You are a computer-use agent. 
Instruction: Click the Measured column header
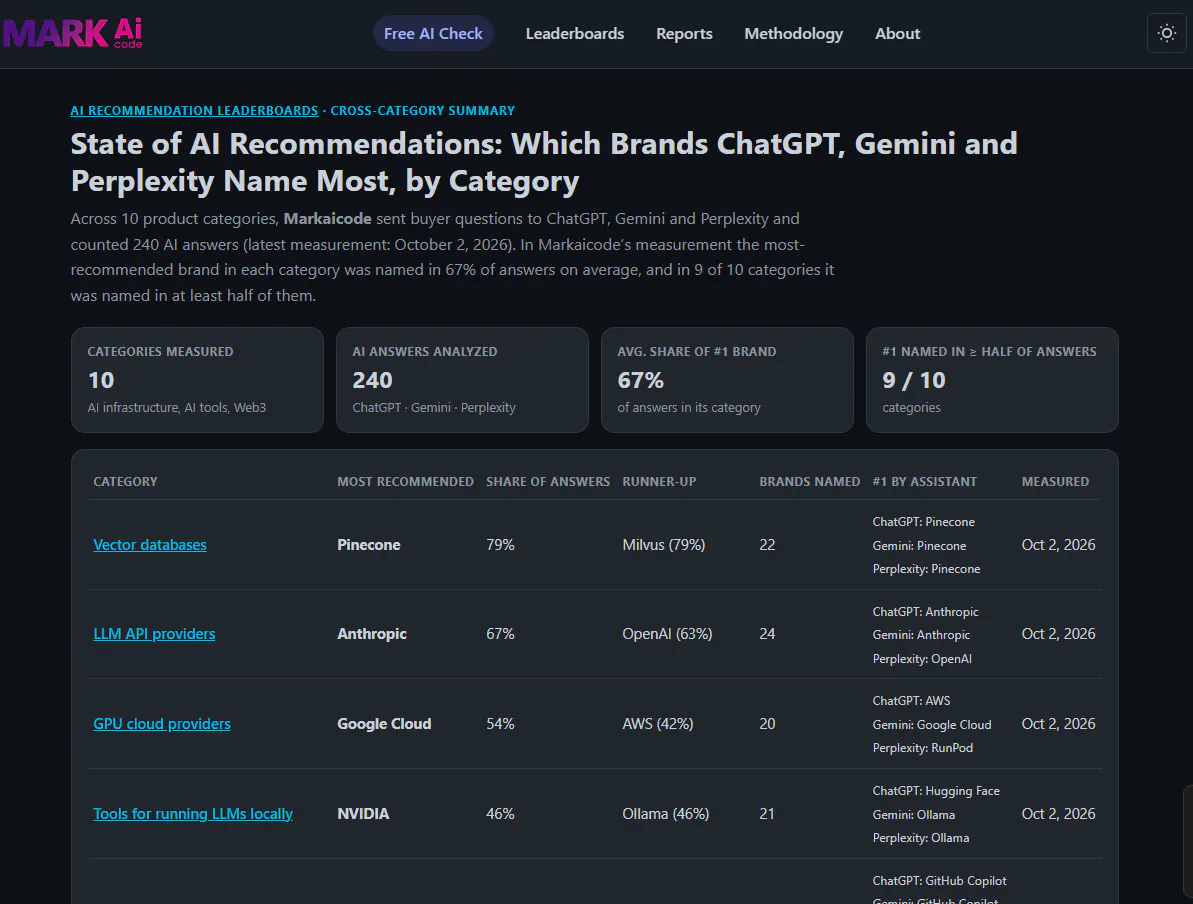tap(1055, 482)
